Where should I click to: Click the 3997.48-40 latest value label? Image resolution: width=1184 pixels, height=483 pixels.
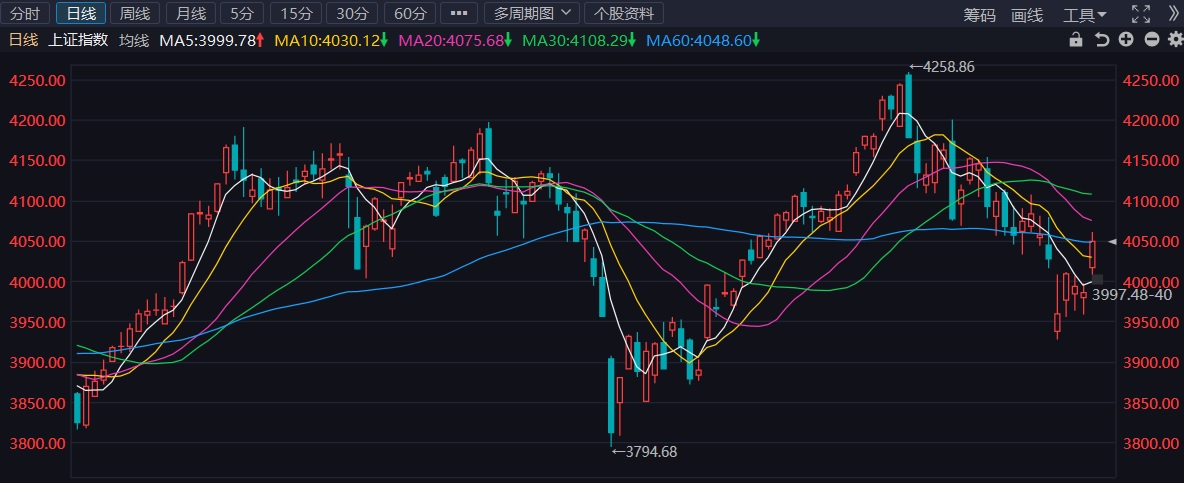1132,295
